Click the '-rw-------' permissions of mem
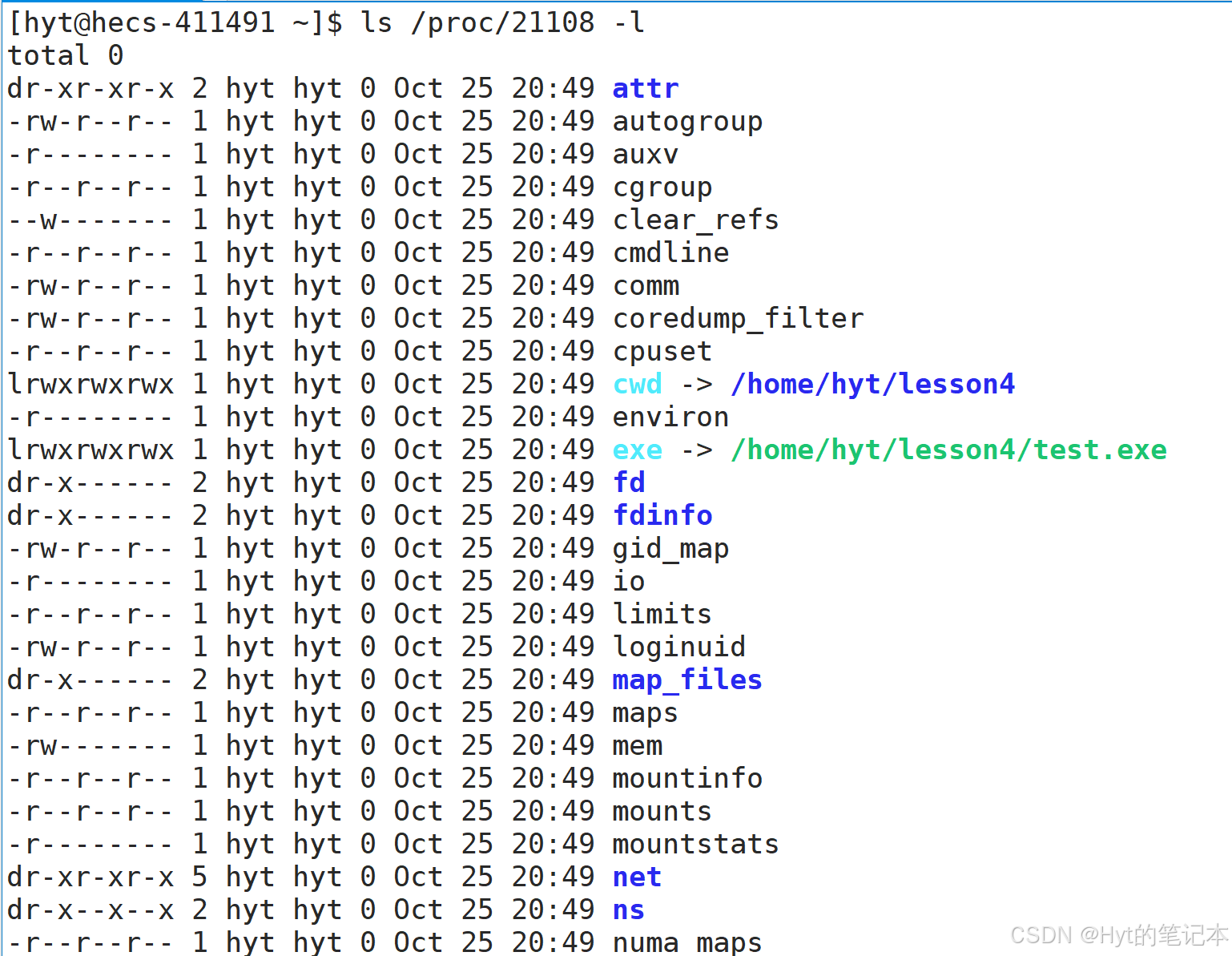 pyautogui.click(x=91, y=745)
